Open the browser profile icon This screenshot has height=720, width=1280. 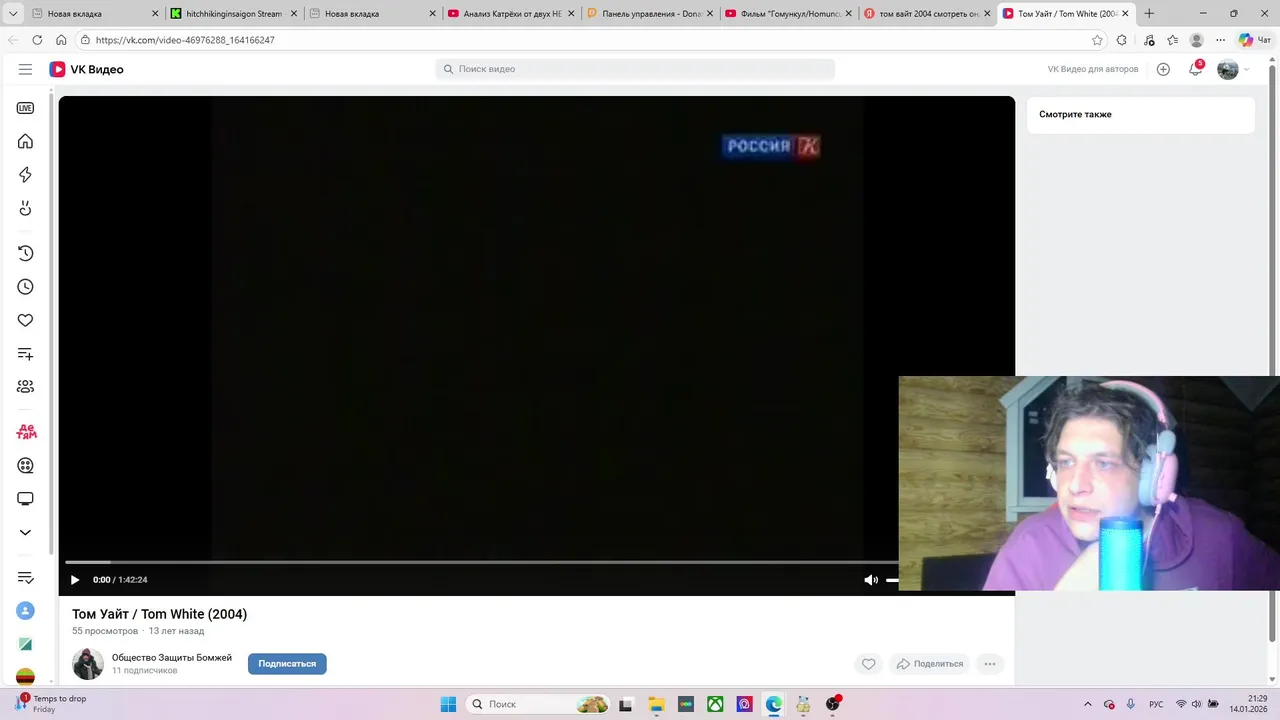(1196, 40)
